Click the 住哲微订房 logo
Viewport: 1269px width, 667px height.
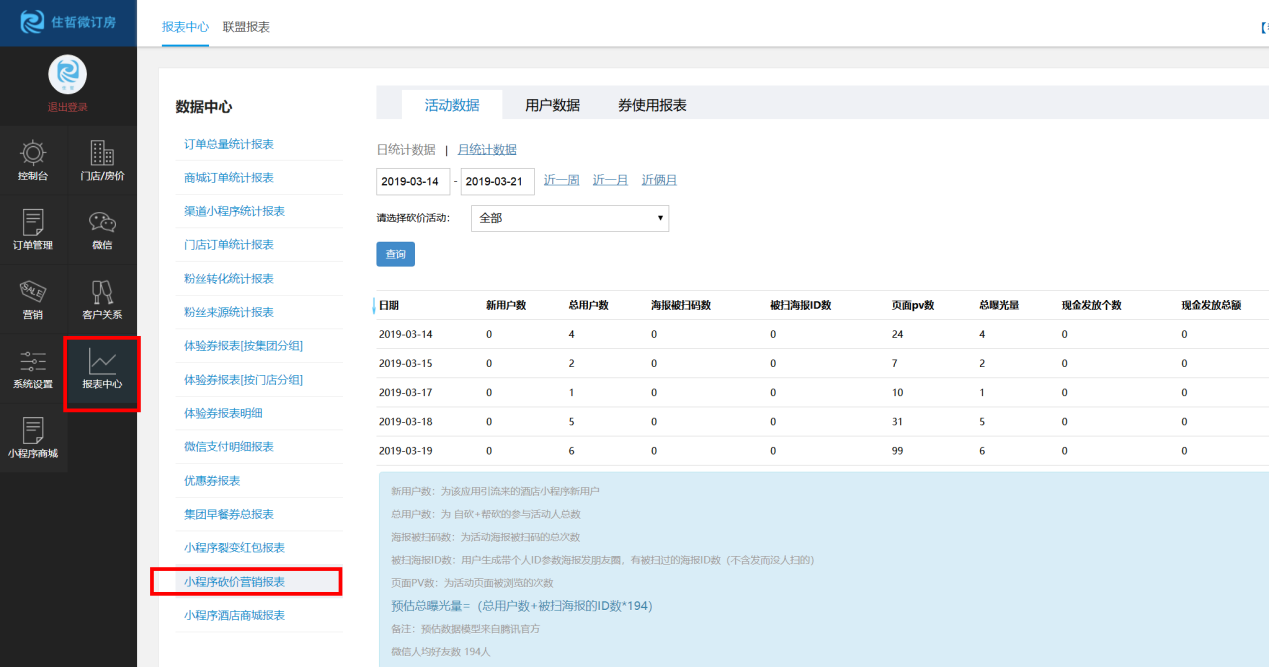click(x=67, y=23)
